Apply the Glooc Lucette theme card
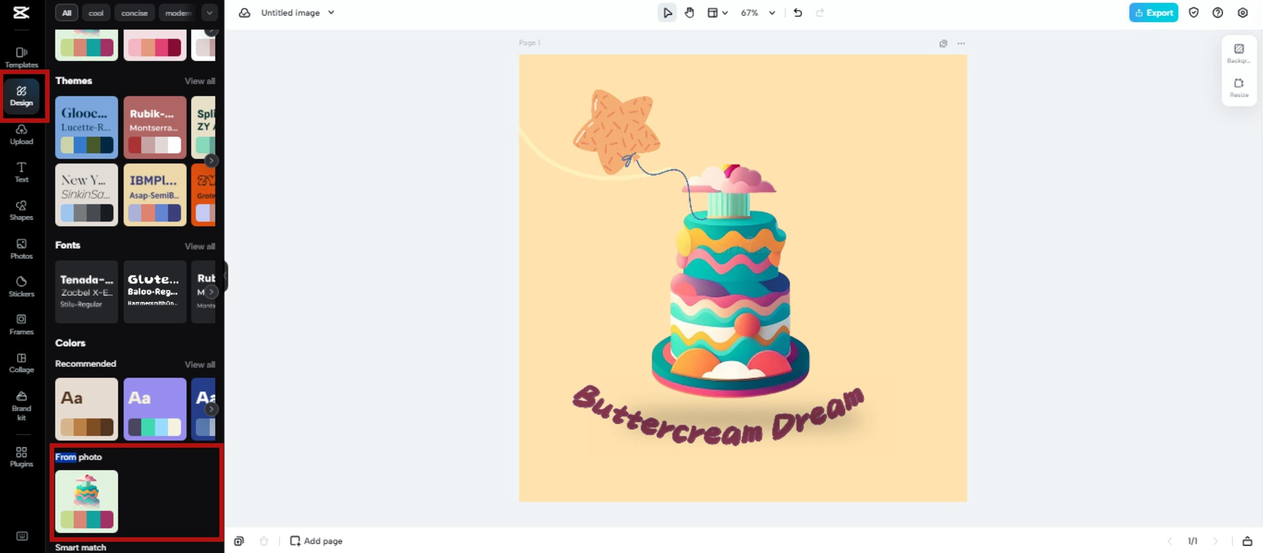1264x553 pixels. [87, 127]
